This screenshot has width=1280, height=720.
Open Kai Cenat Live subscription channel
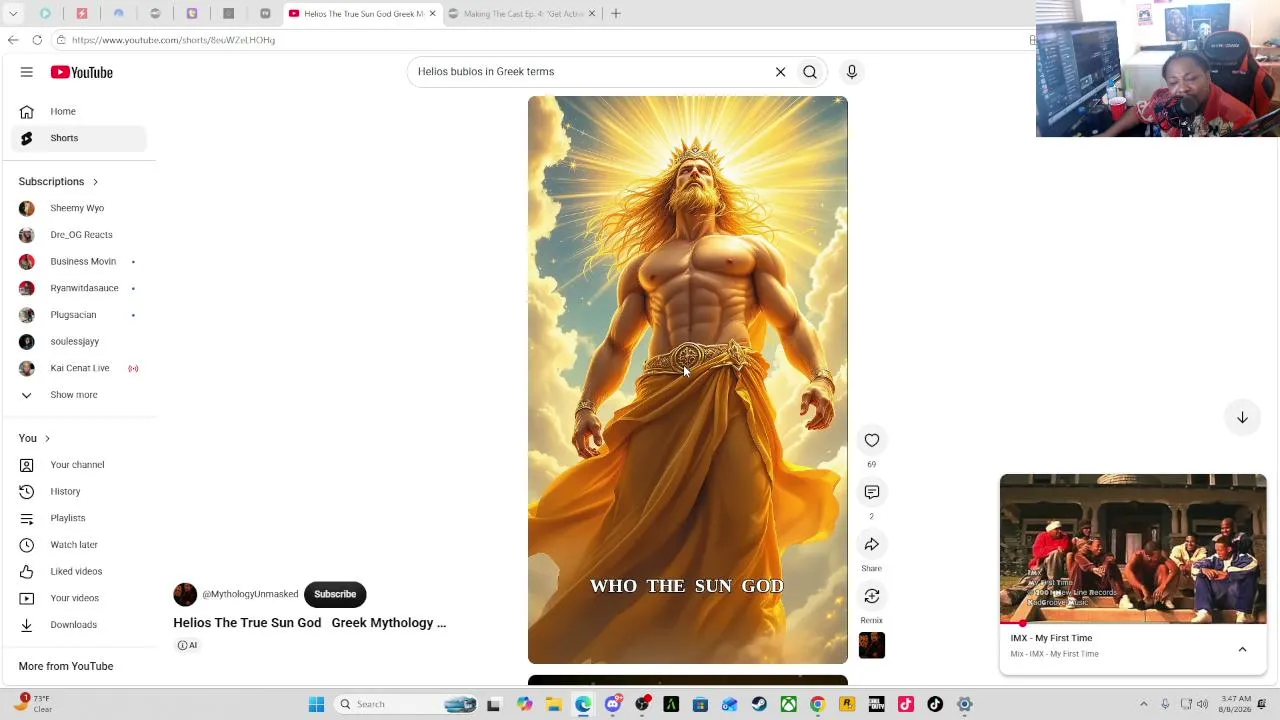80,368
